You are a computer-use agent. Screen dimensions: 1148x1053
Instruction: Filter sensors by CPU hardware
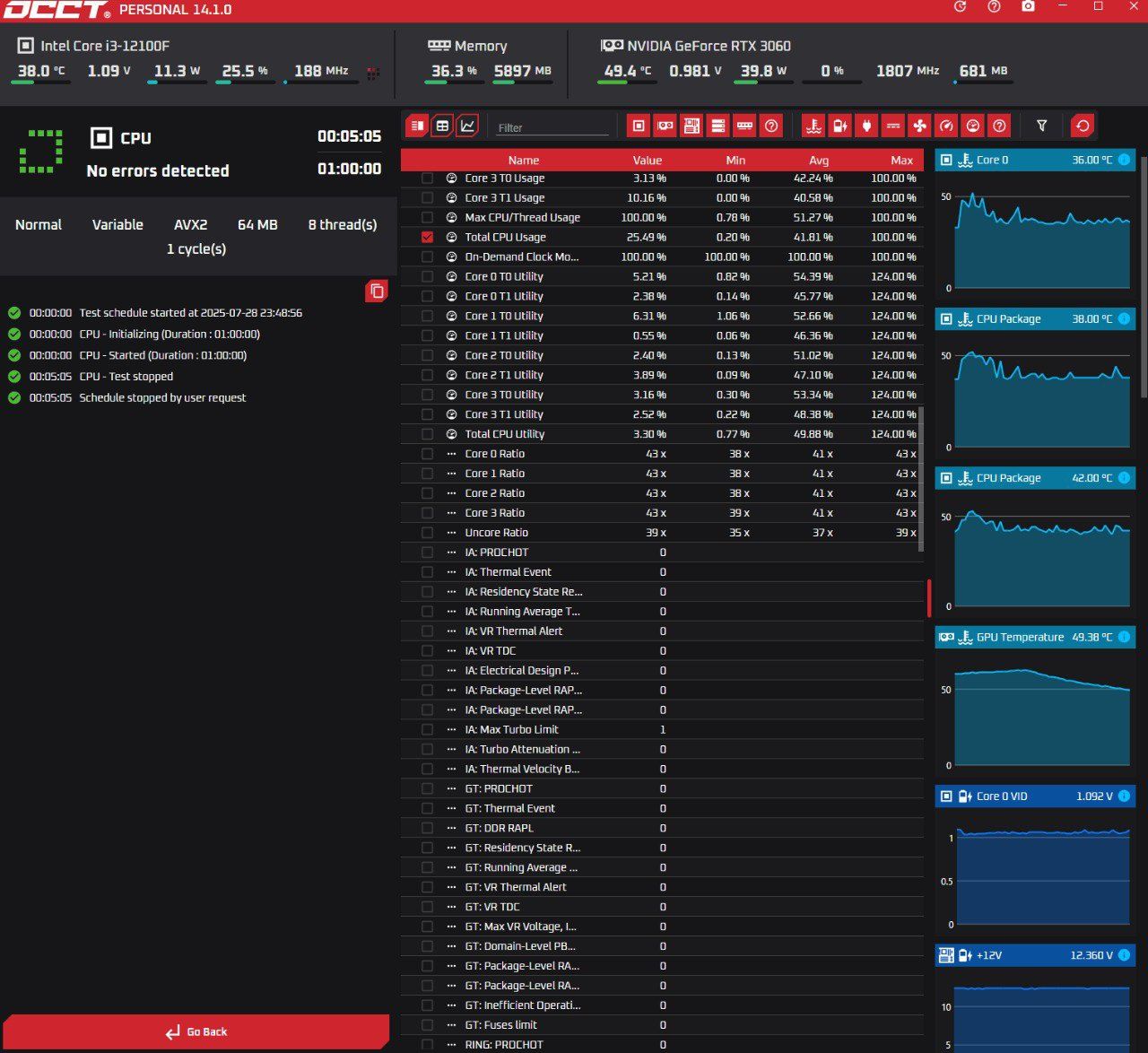639,126
